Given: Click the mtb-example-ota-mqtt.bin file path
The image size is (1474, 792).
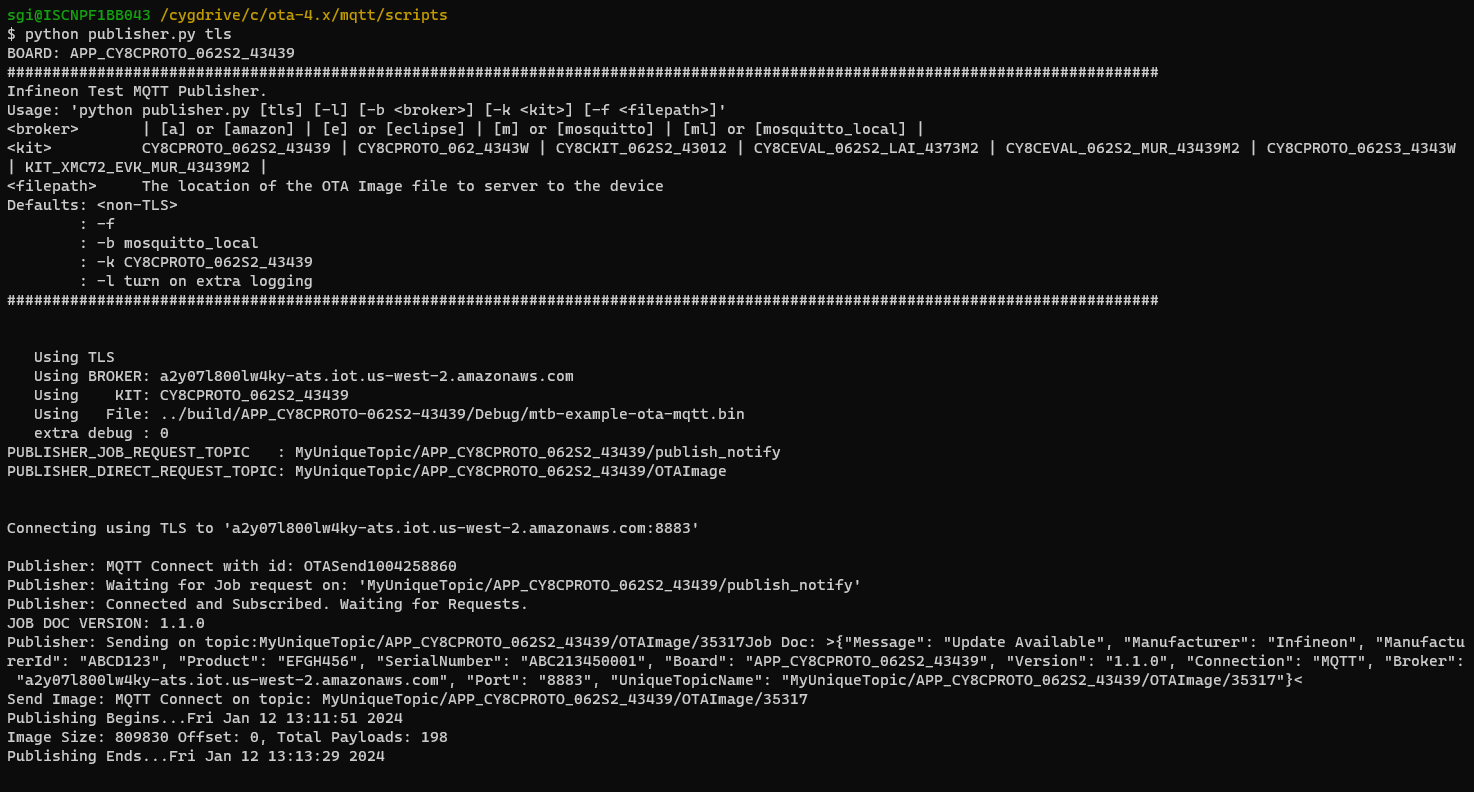Looking at the screenshot, I should [x=452, y=414].
